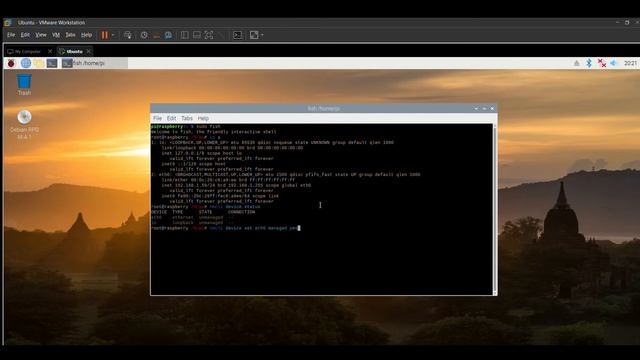Image resolution: width=640 pixels, height=360 pixels.
Task: Pause the virtual machine with the orange button
Action: [105, 35]
